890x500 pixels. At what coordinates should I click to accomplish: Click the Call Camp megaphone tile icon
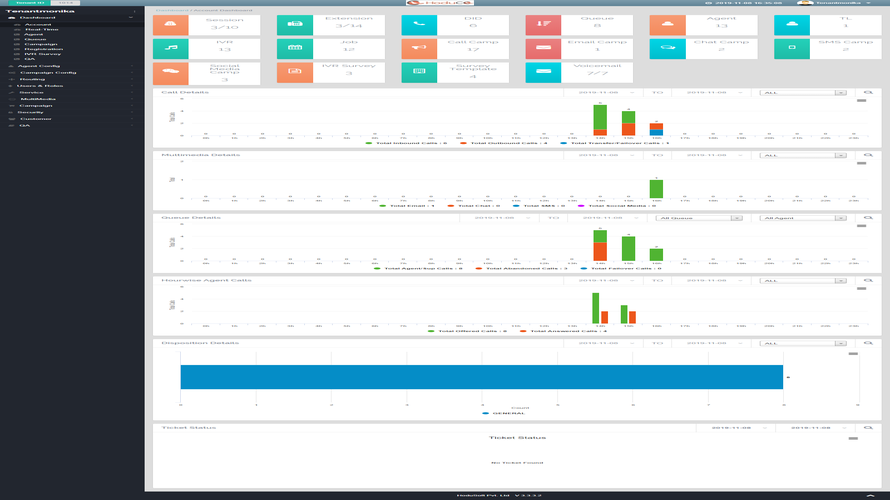pyautogui.click(x=419, y=48)
